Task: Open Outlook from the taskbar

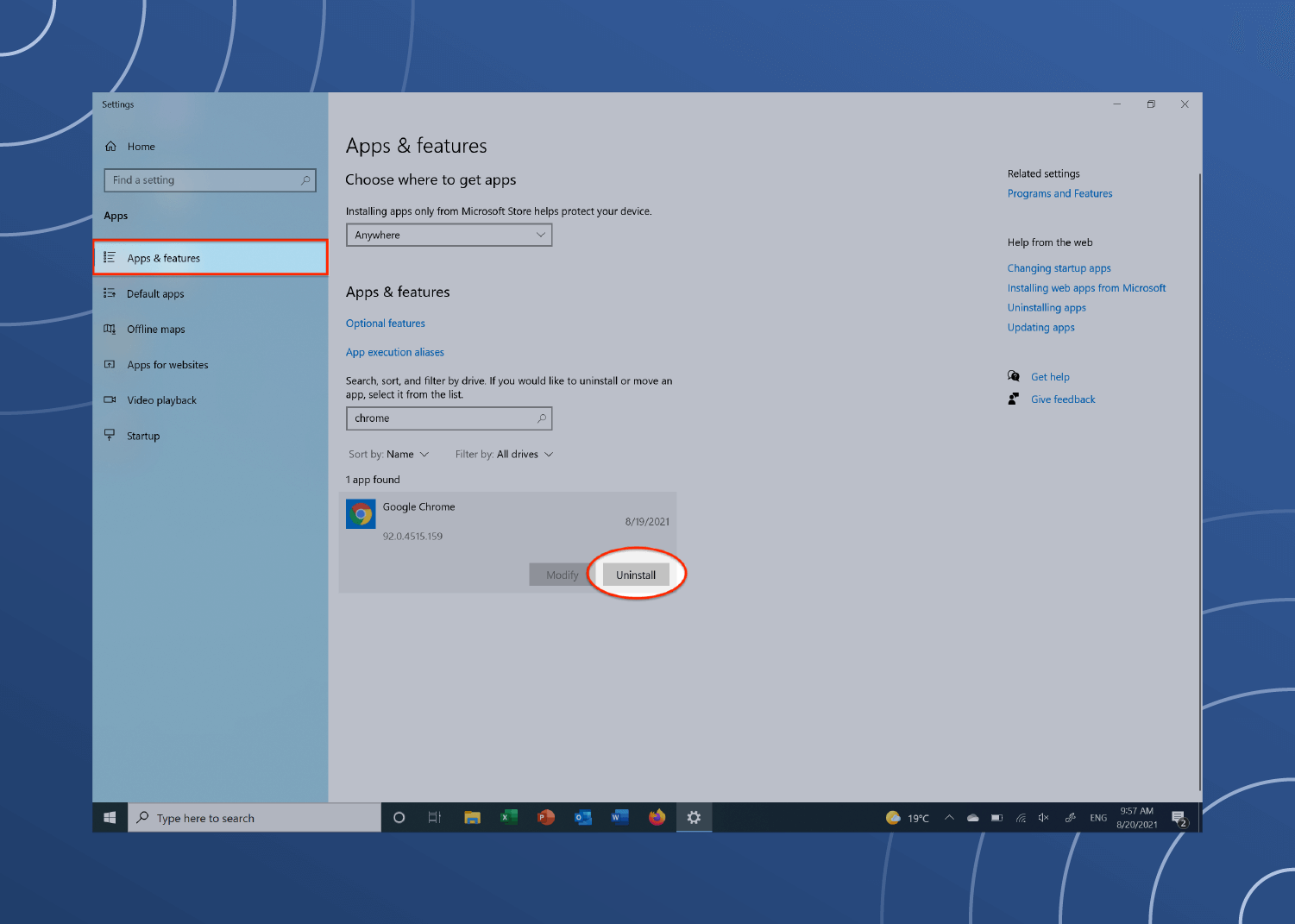Action: point(582,817)
